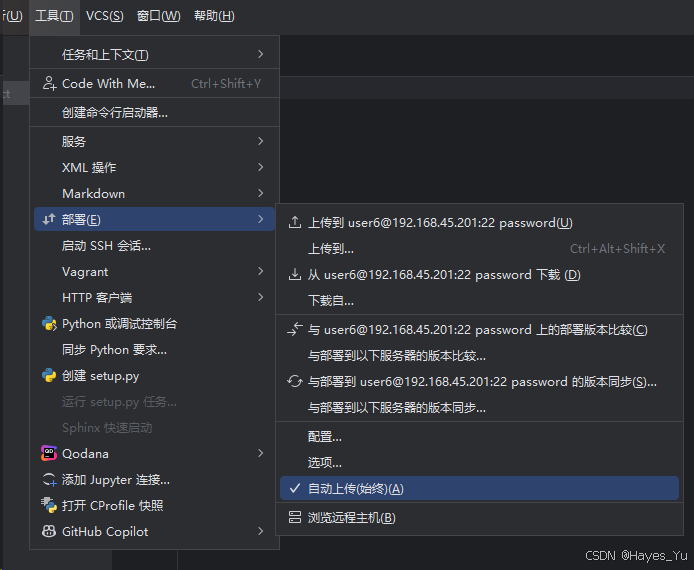This screenshot has height=570, width=694.
Task: Click the sync icon beside 版本同步(S)
Action: pyautogui.click(x=295, y=381)
